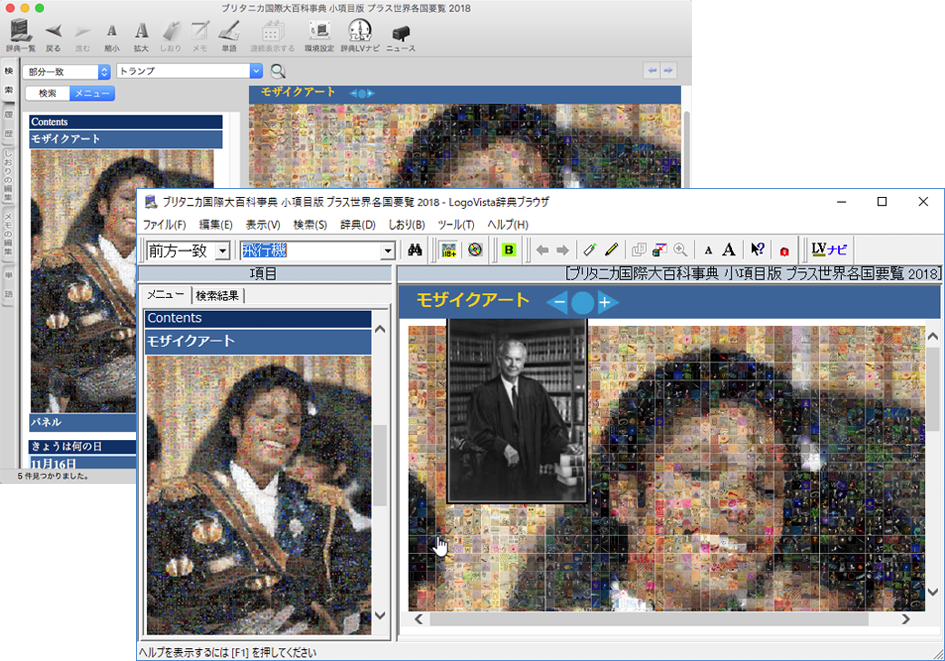This screenshot has height=661, width=945.
Task: Select 検索 segment in Mac window
Action: click(48, 93)
